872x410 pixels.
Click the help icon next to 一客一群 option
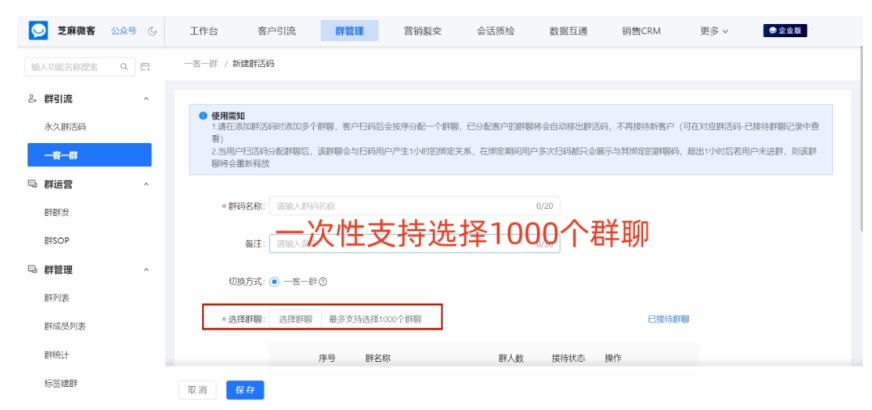pos(323,281)
